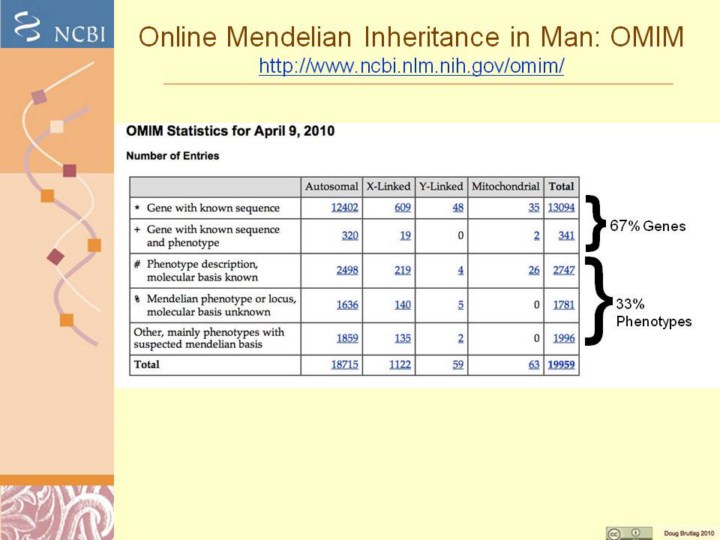Open the 48 Y-Linked gene entries link
The height and width of the screenshot is (540, 720).
457,208
